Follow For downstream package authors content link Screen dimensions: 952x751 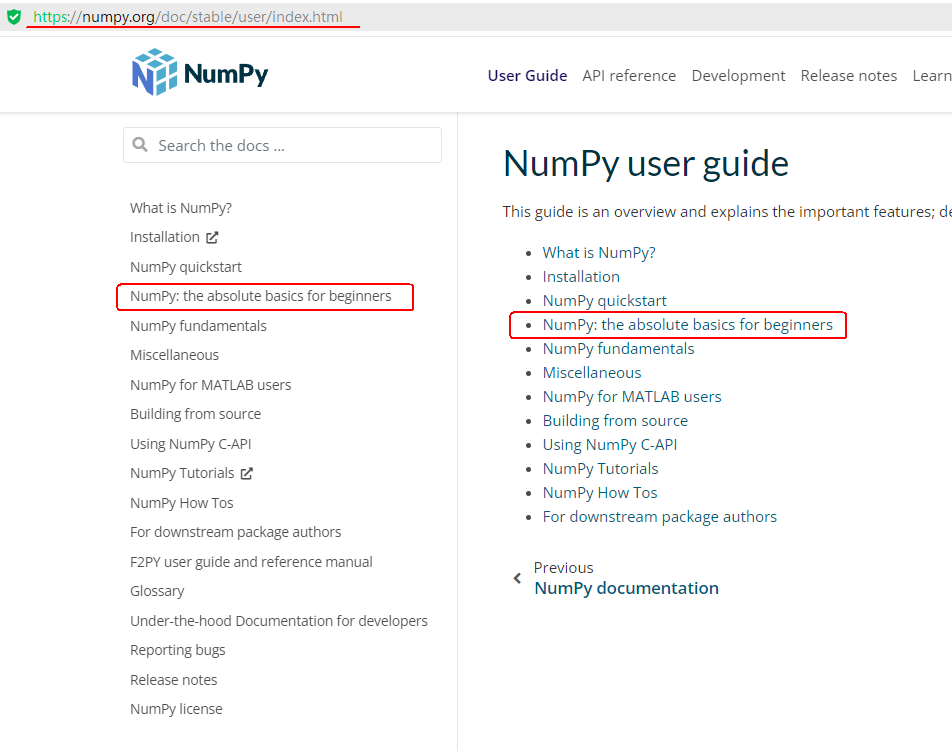659,517
